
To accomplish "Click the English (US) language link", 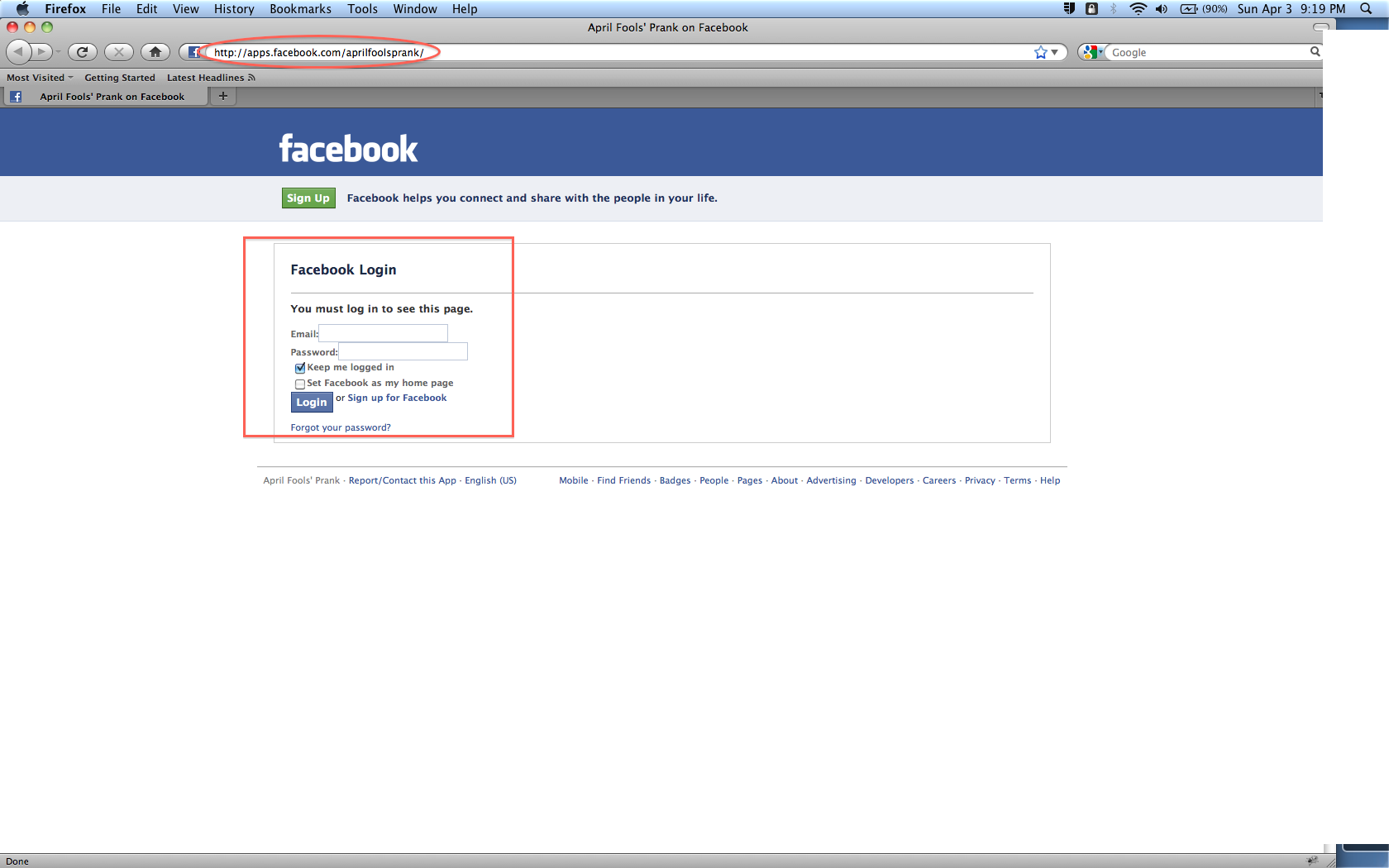I will tap(490, 480).
